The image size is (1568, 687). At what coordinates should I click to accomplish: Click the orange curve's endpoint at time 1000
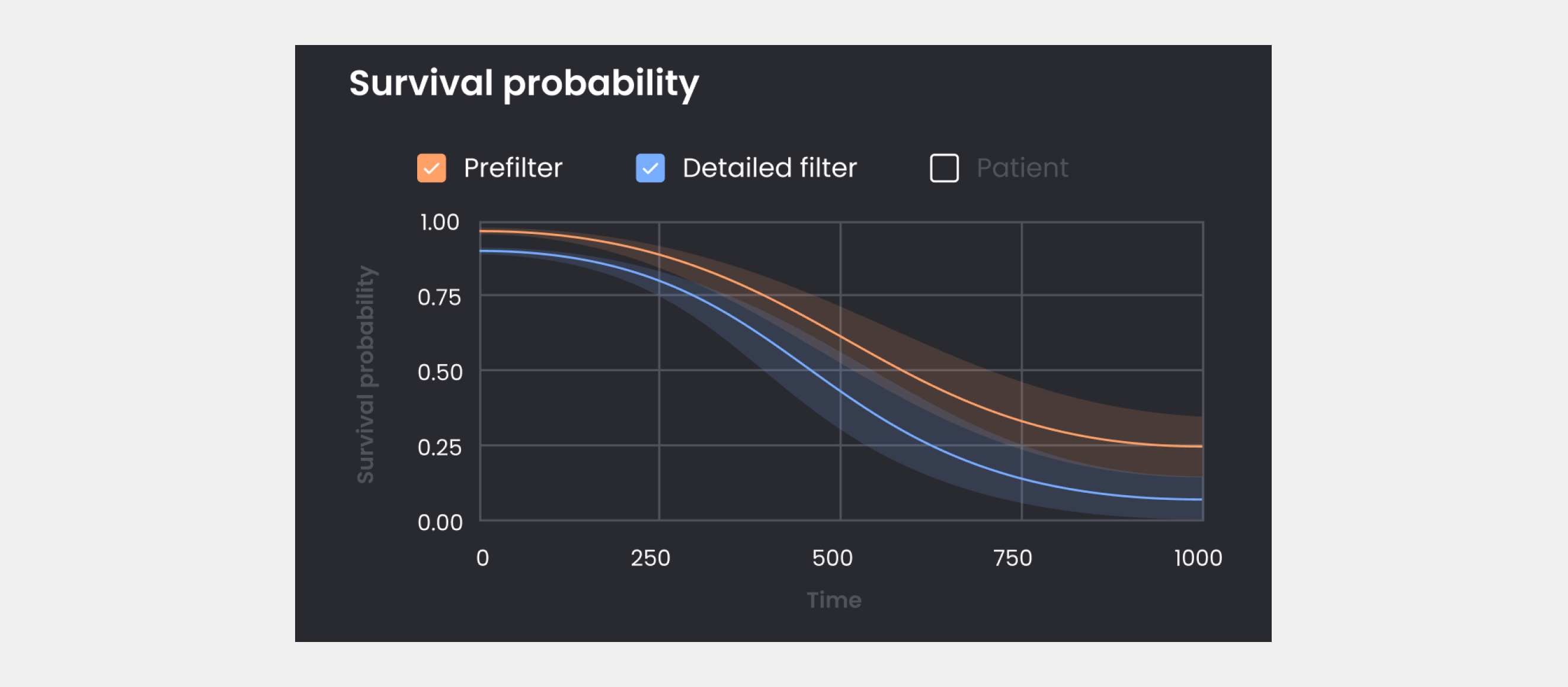click(x=1202, y=446)
